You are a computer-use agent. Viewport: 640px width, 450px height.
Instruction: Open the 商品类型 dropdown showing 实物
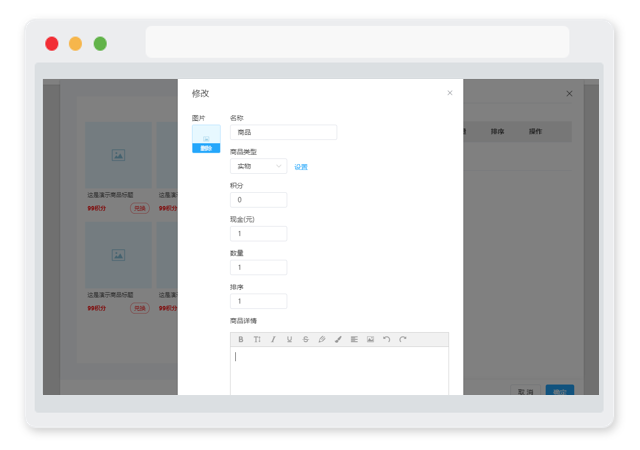tap(258, 166)
